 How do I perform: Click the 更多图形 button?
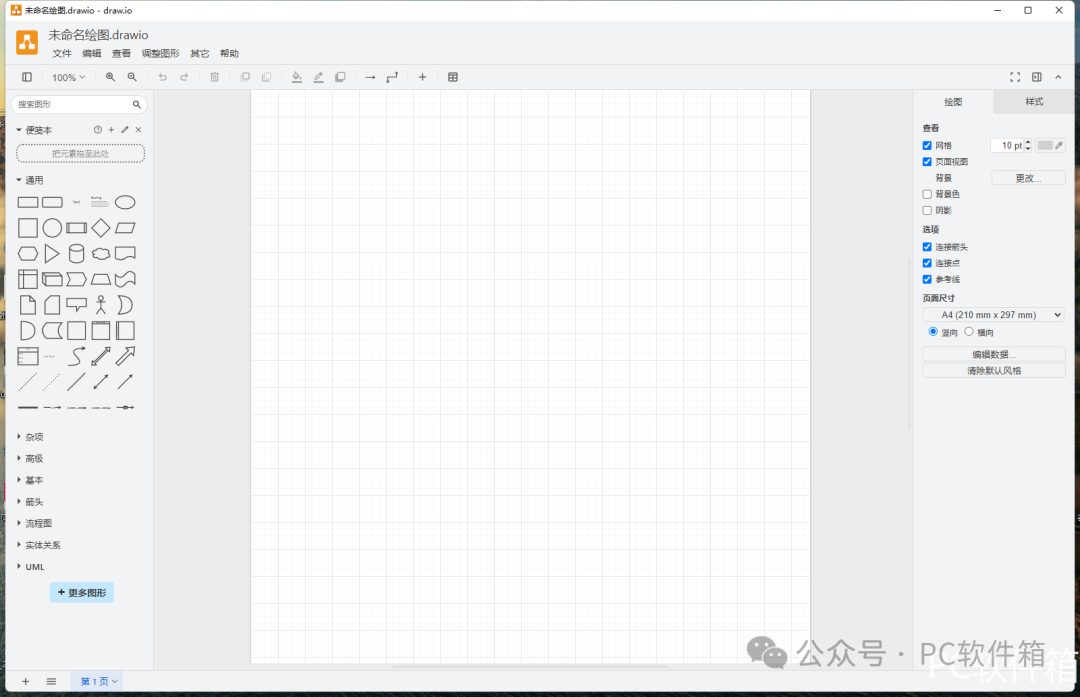click(x=82, y=593)
